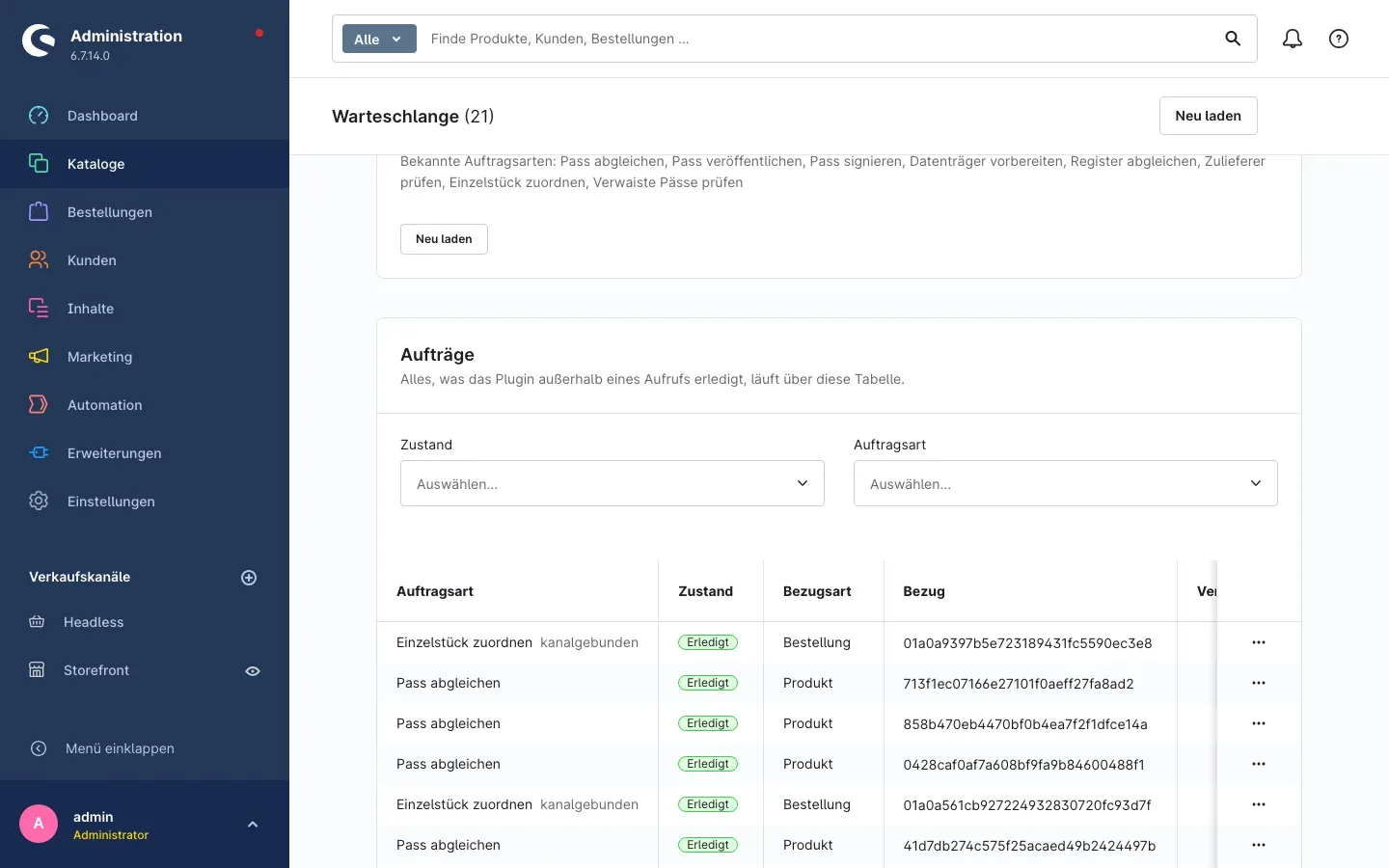Focus the global search input field
This screenshot has height=868, width=1389.
[x=820, y=39]
